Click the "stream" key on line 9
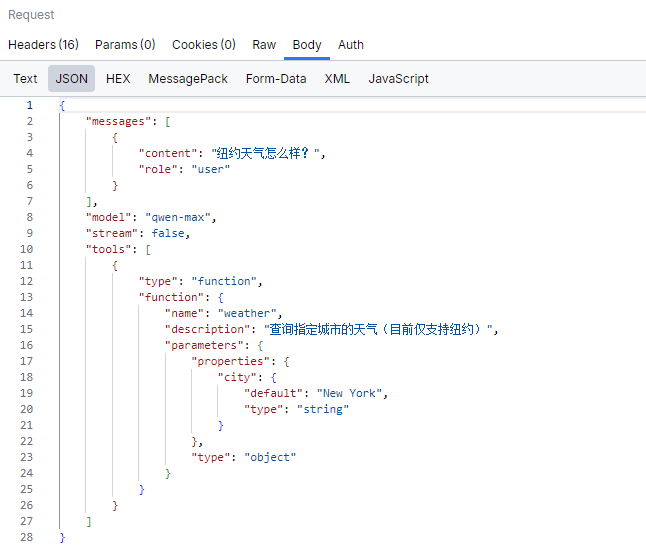The width and height of the screenshot is (646, 553). (112, 233)
